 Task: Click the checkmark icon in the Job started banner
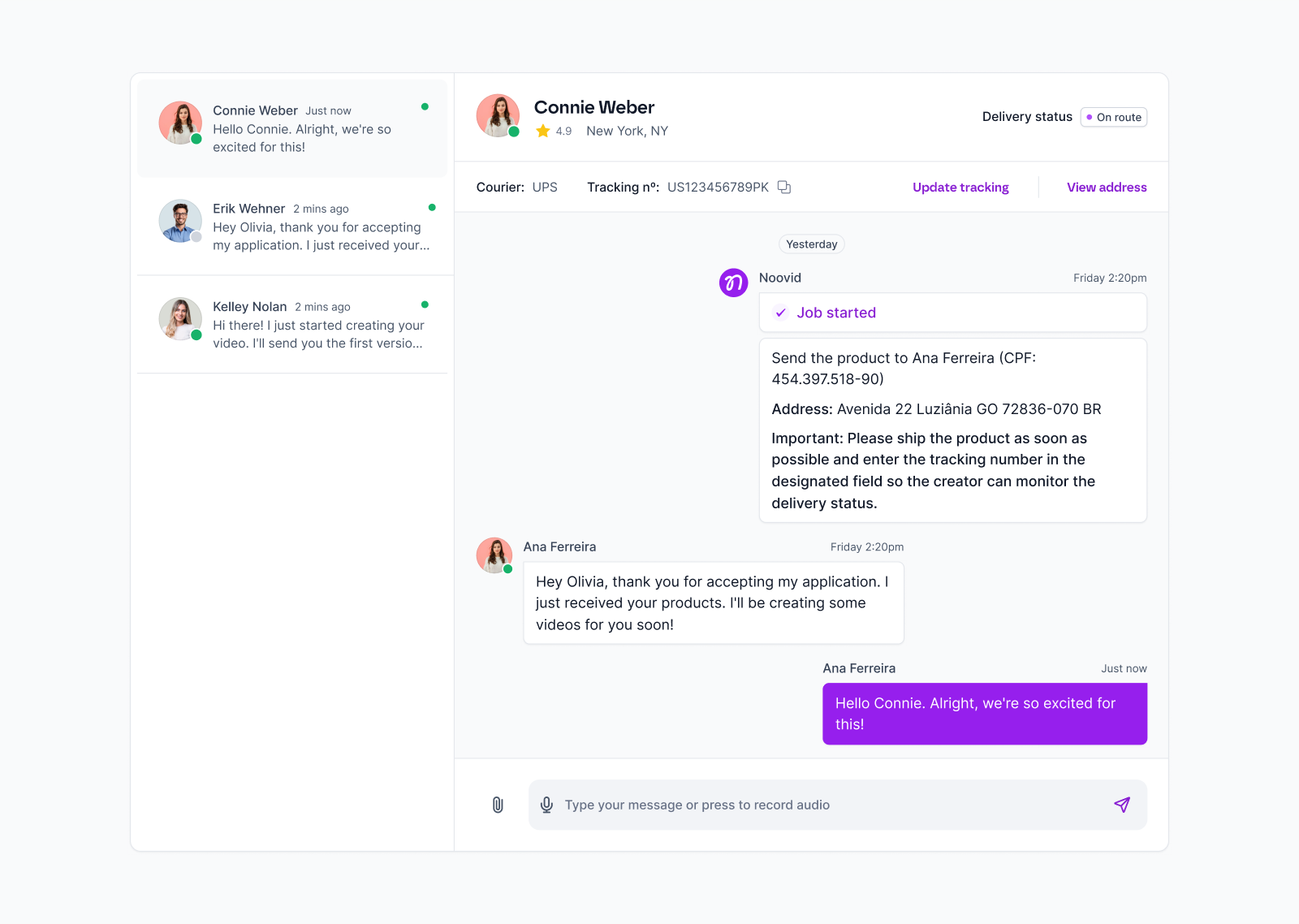click(x=780, y=313)
